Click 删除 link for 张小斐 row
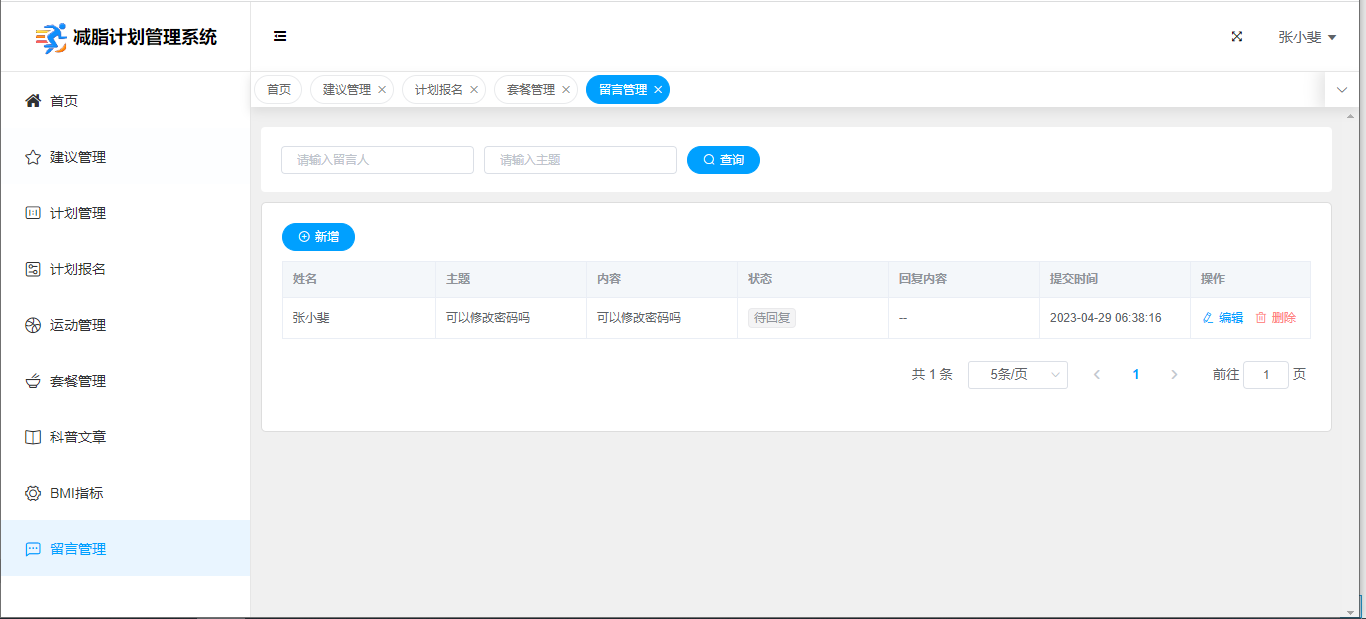 [1276, 318]
